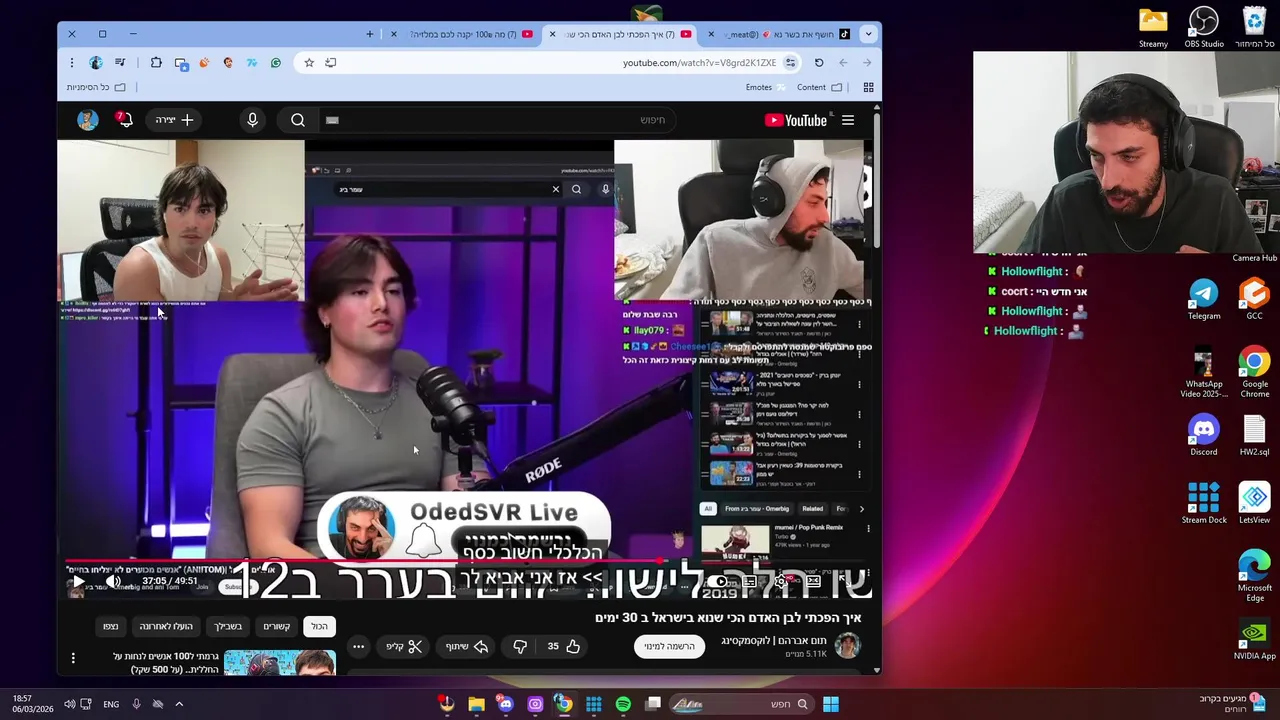Open the Chrome tab groups grid icon
The width and height of the screenshot is (1280, 720).
pos(868,87)
